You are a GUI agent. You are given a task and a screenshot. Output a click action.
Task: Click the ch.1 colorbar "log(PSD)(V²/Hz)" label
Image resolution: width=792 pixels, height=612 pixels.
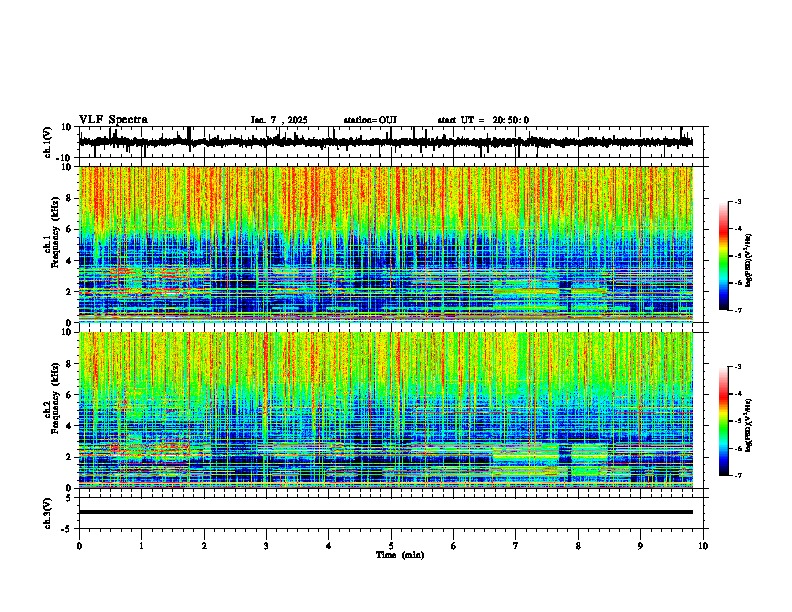pos(748,260)
